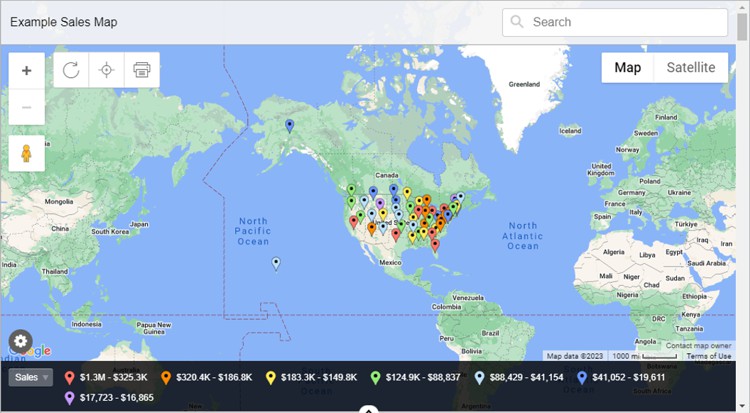Switch to Satellite view
This screenshot has height=413, width=750.
point(691,68)
